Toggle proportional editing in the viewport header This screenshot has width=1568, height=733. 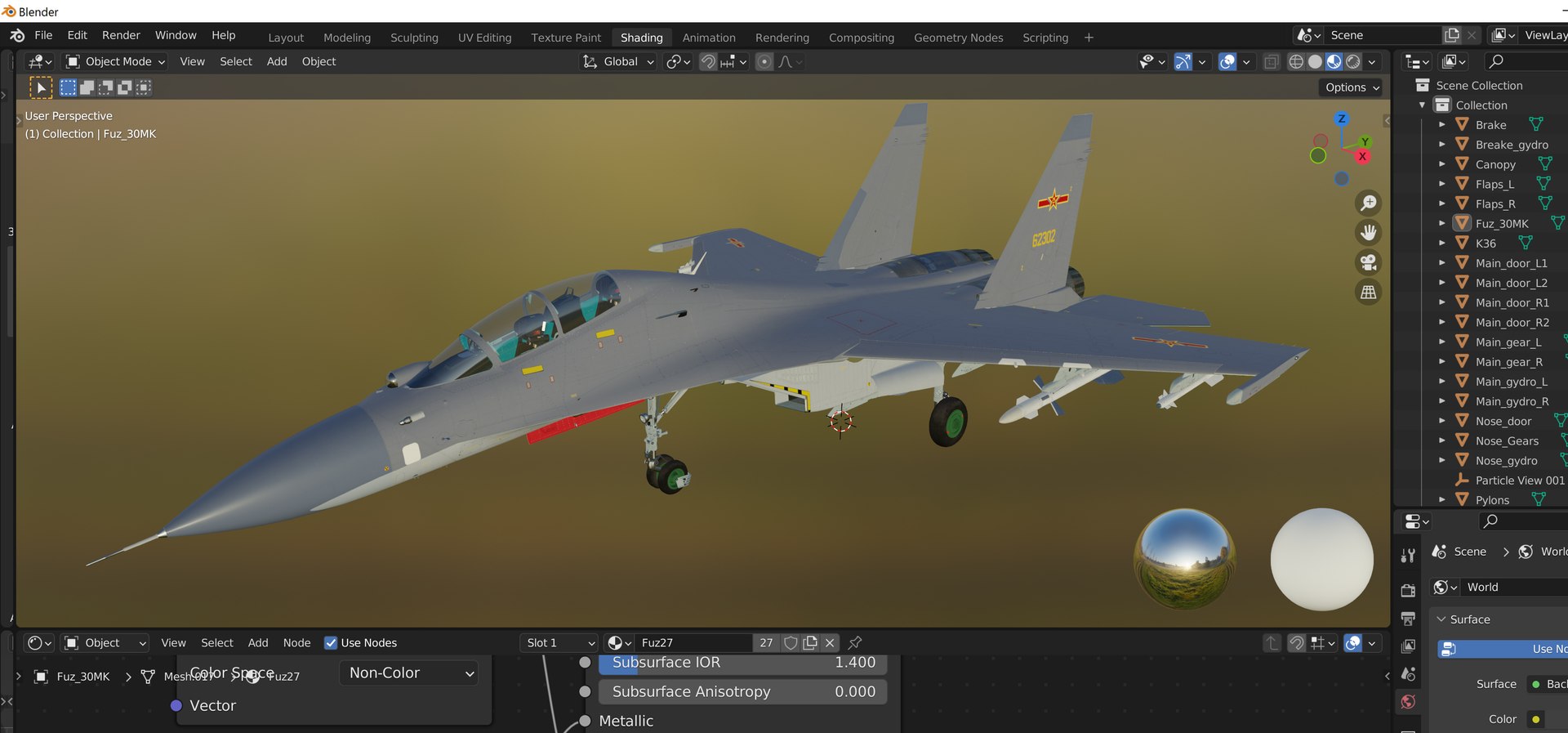tap(764, 62)
